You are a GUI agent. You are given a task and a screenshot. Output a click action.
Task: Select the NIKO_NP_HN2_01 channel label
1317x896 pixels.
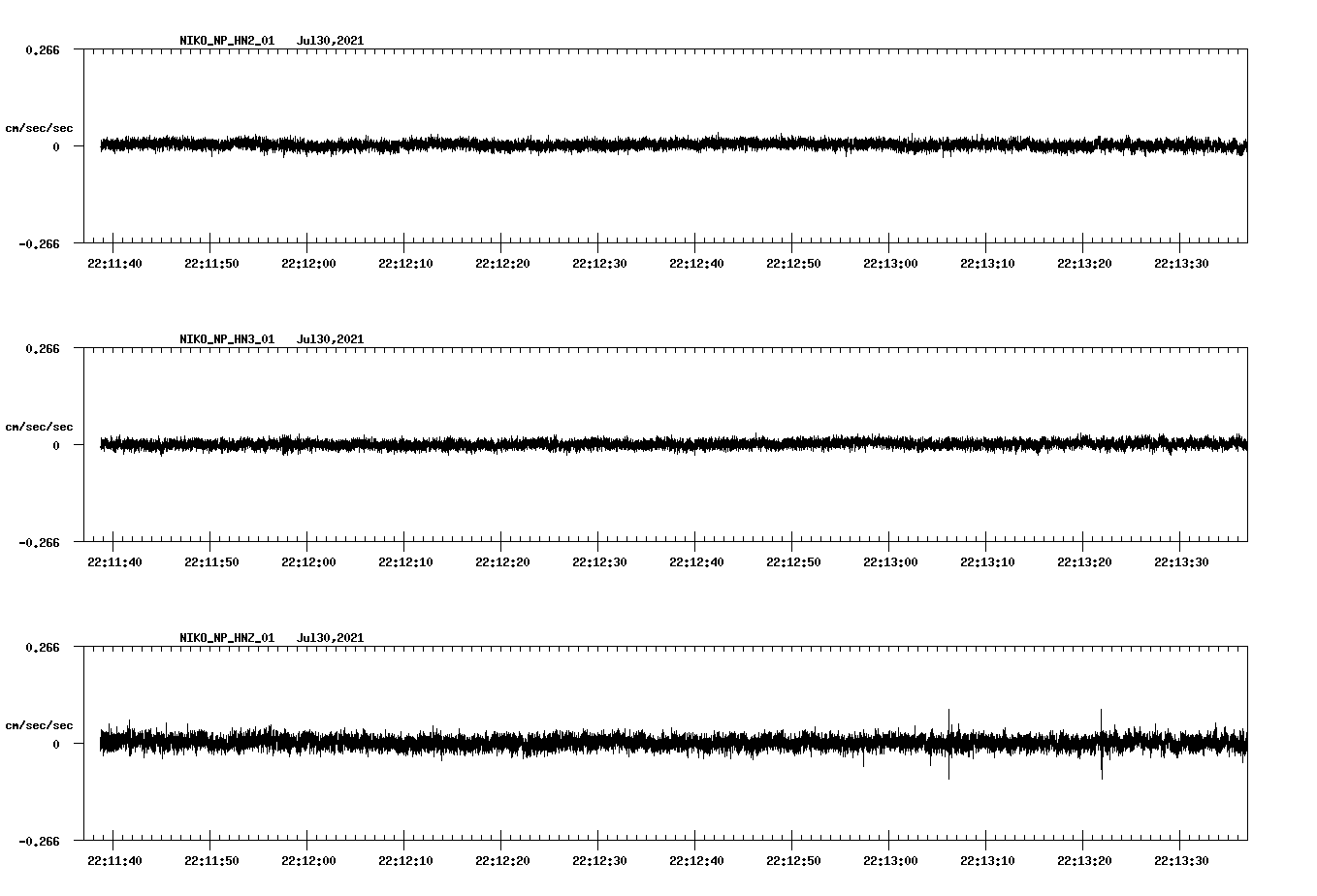[225, 40]
